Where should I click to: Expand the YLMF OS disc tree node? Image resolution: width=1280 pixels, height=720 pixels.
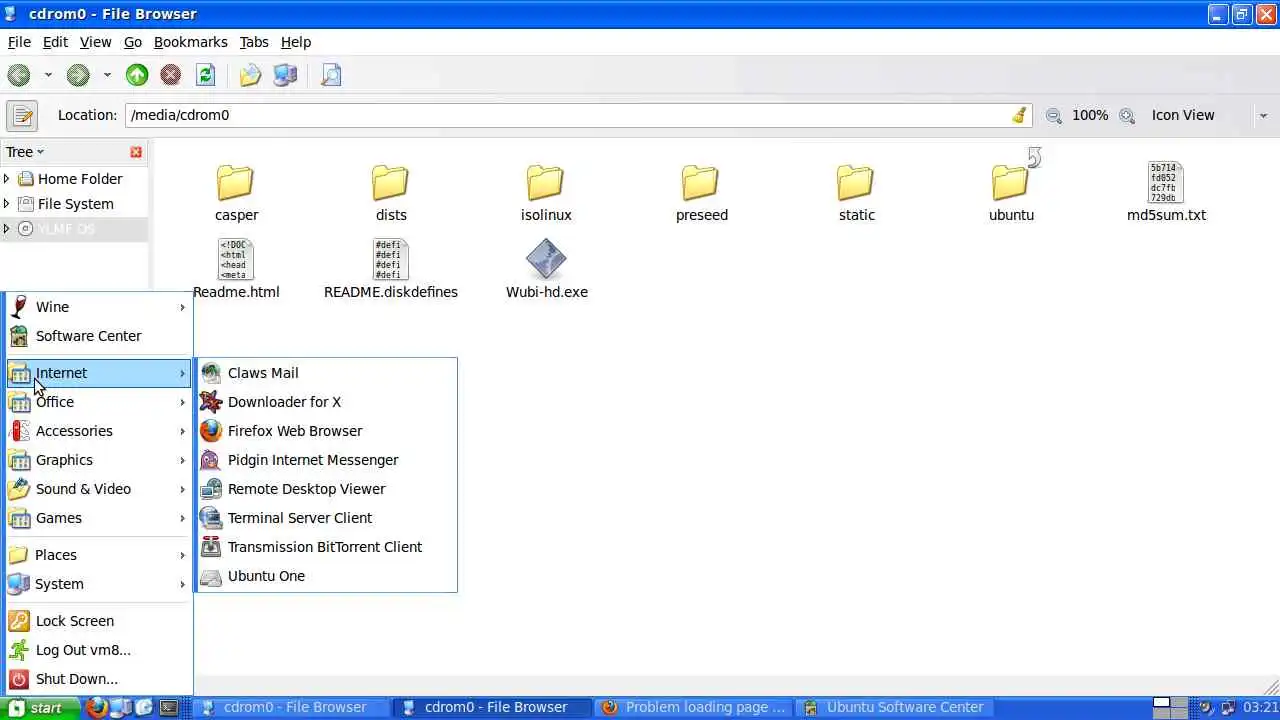pyautogui.click(x=7, y=229)
